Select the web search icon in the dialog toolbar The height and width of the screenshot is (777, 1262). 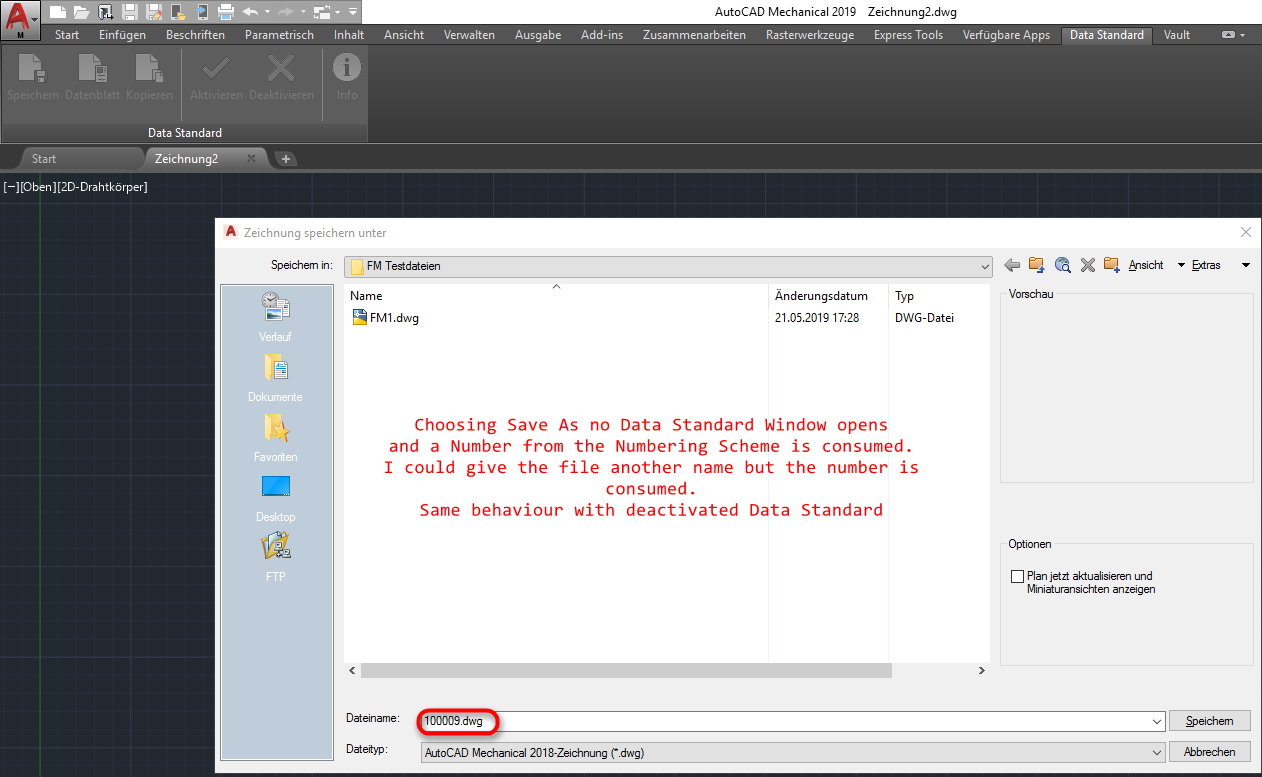click(x=1062, y=265)
